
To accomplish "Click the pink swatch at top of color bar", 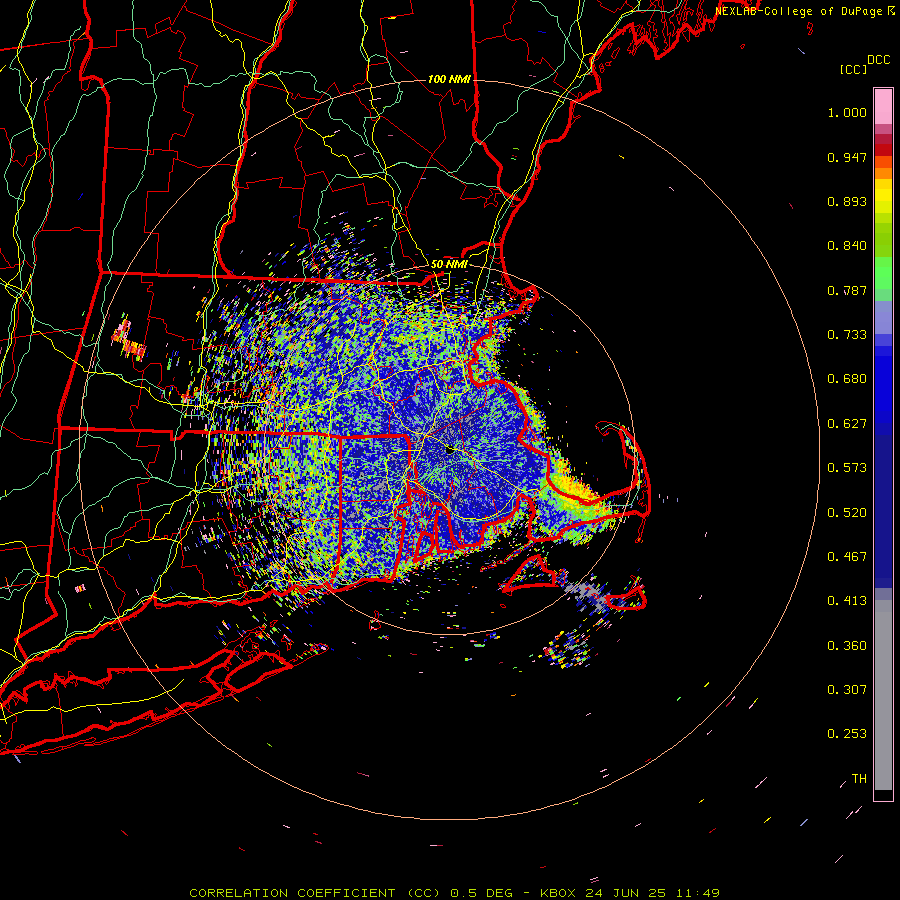I will [x=883, y=107].
